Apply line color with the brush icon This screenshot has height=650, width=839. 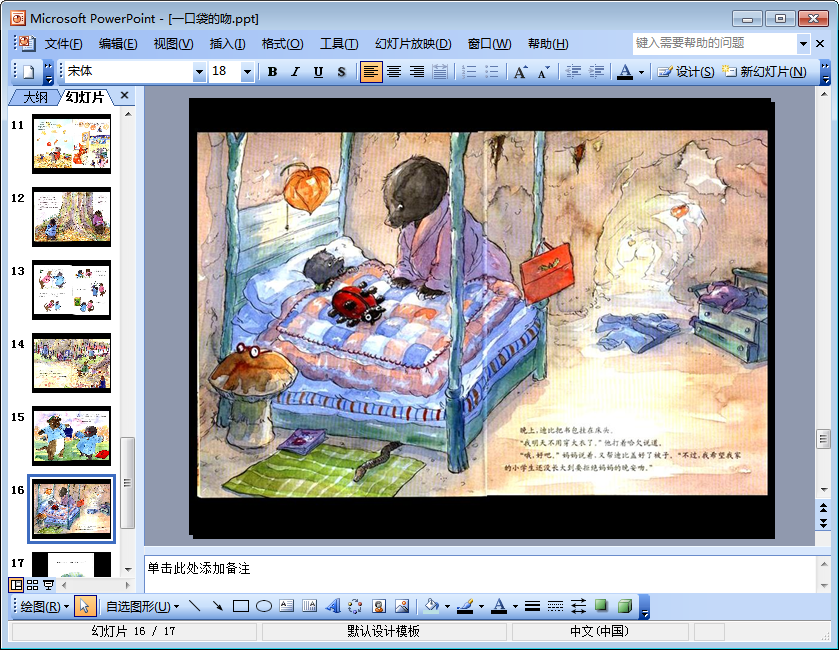[466, 606]
